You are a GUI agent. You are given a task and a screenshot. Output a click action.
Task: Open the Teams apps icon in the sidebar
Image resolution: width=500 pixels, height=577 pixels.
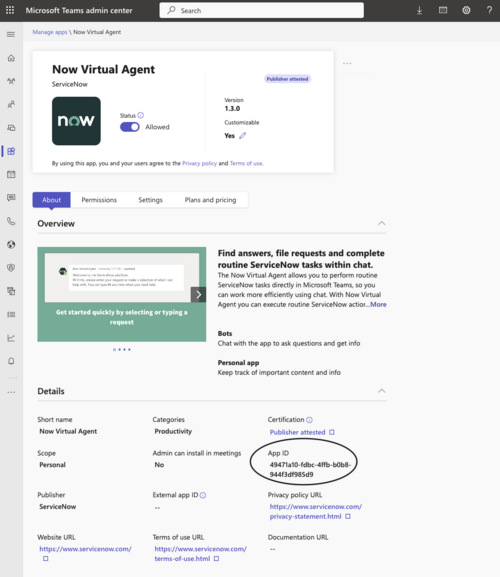11,151
